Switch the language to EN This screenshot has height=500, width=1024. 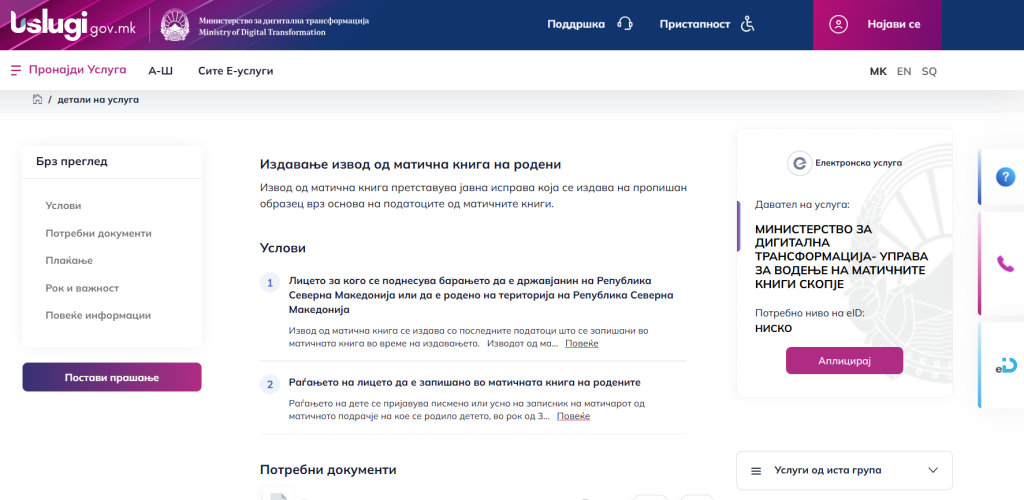pyautogui.click(x=904, y=71)
